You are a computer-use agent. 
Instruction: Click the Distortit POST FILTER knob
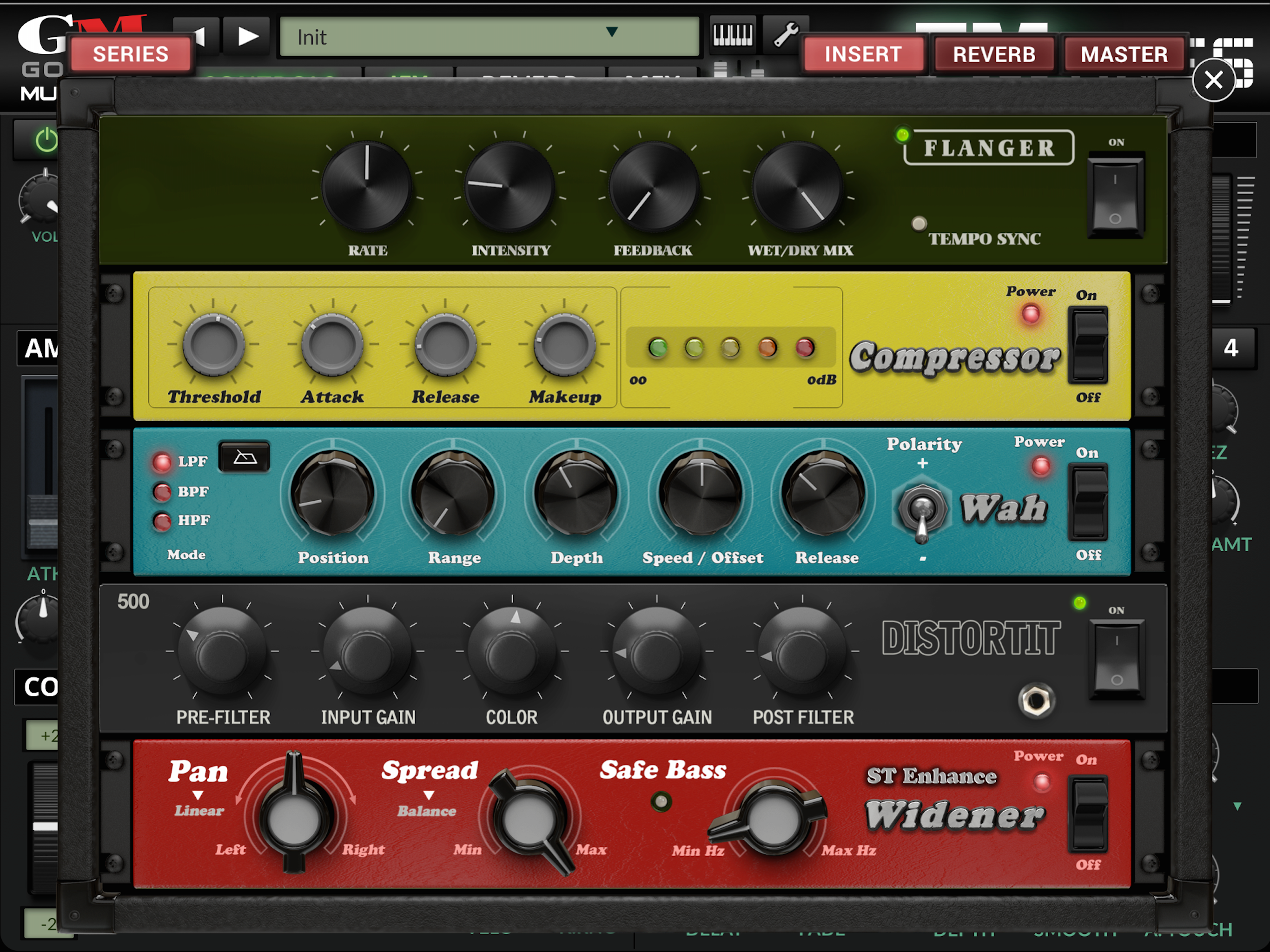pos(803,652)
